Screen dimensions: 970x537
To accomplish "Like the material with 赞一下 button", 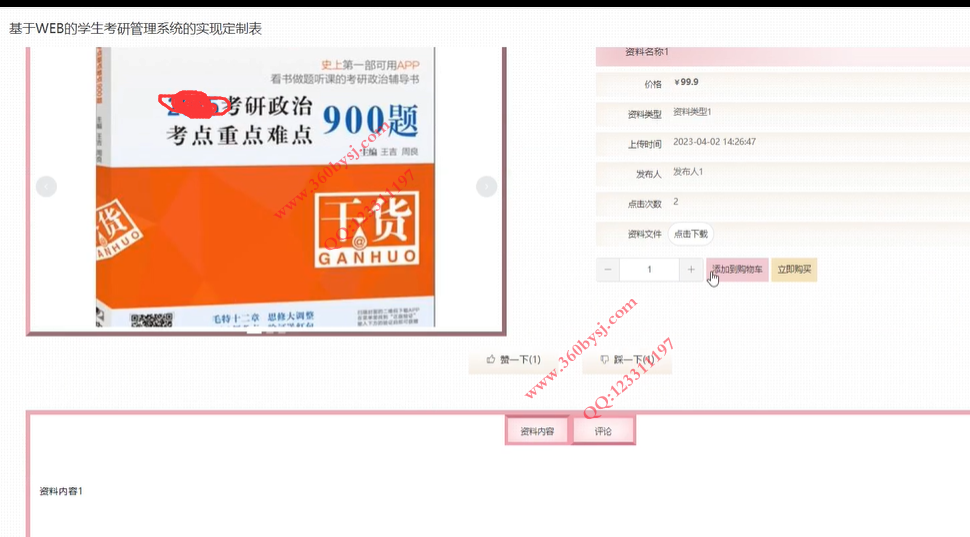I will click(513, 359).
